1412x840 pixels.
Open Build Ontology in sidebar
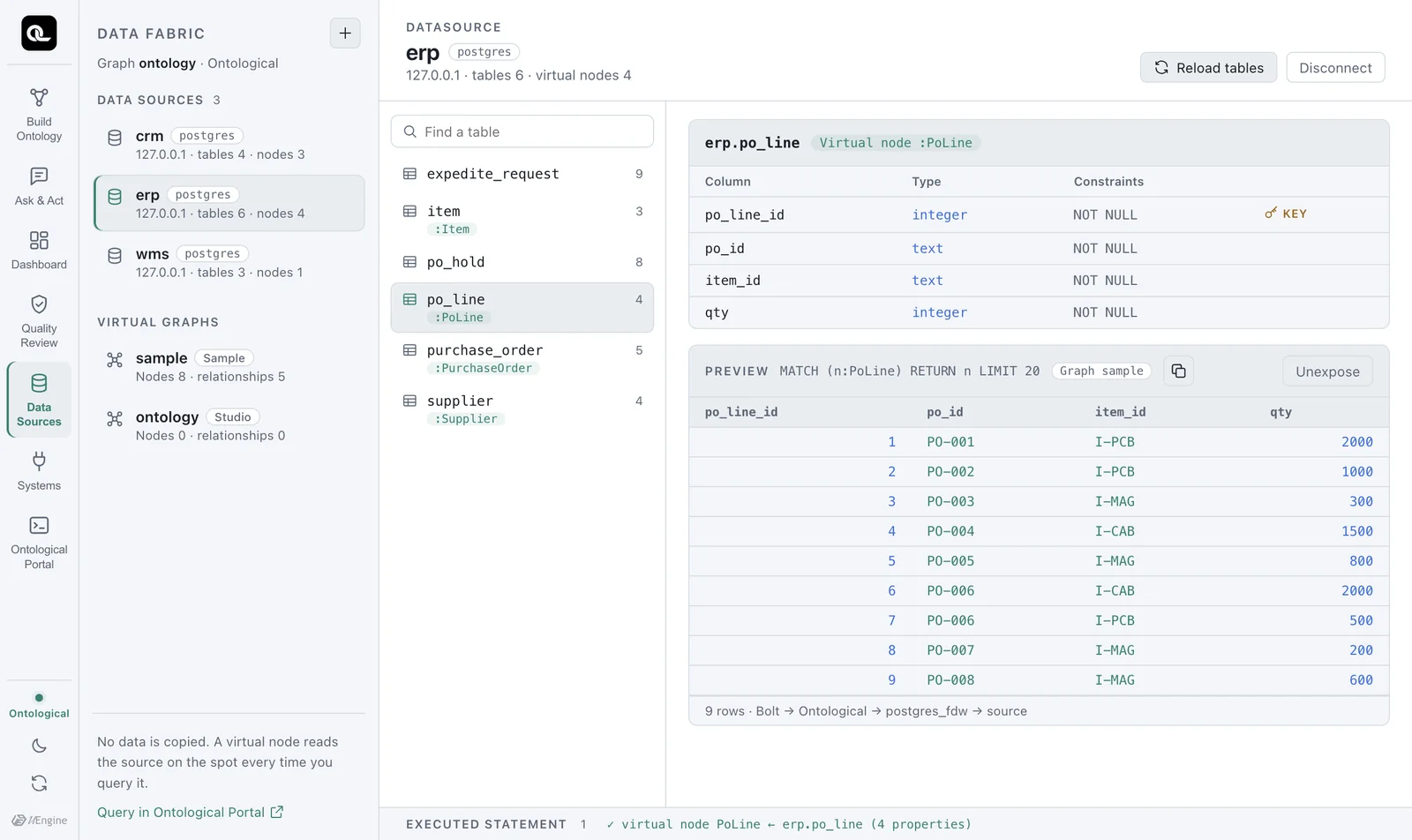[x=39, y=115]
